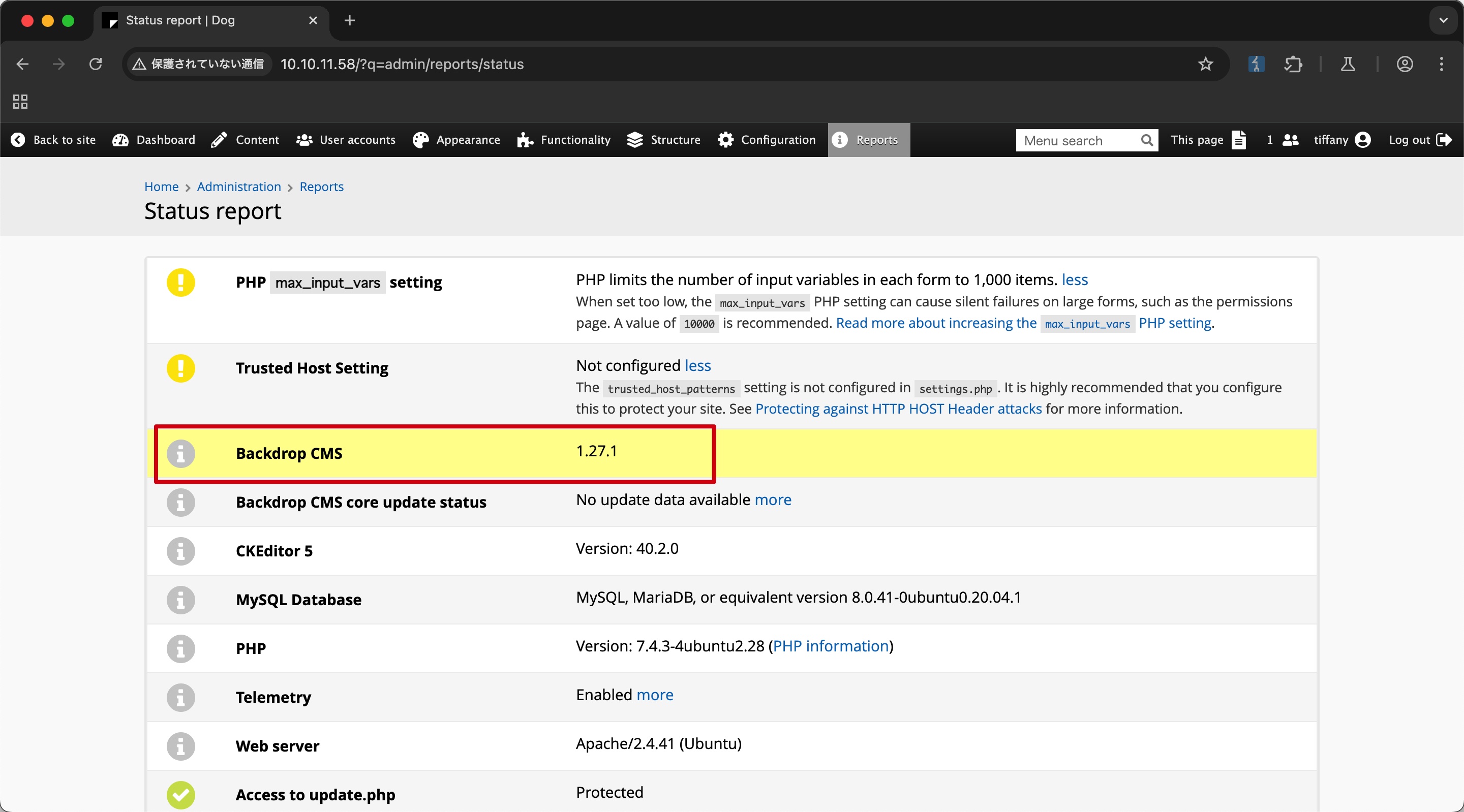Bookmark this page with star icon
This screenshot has width=1464, height=812.
point(1205,64)
